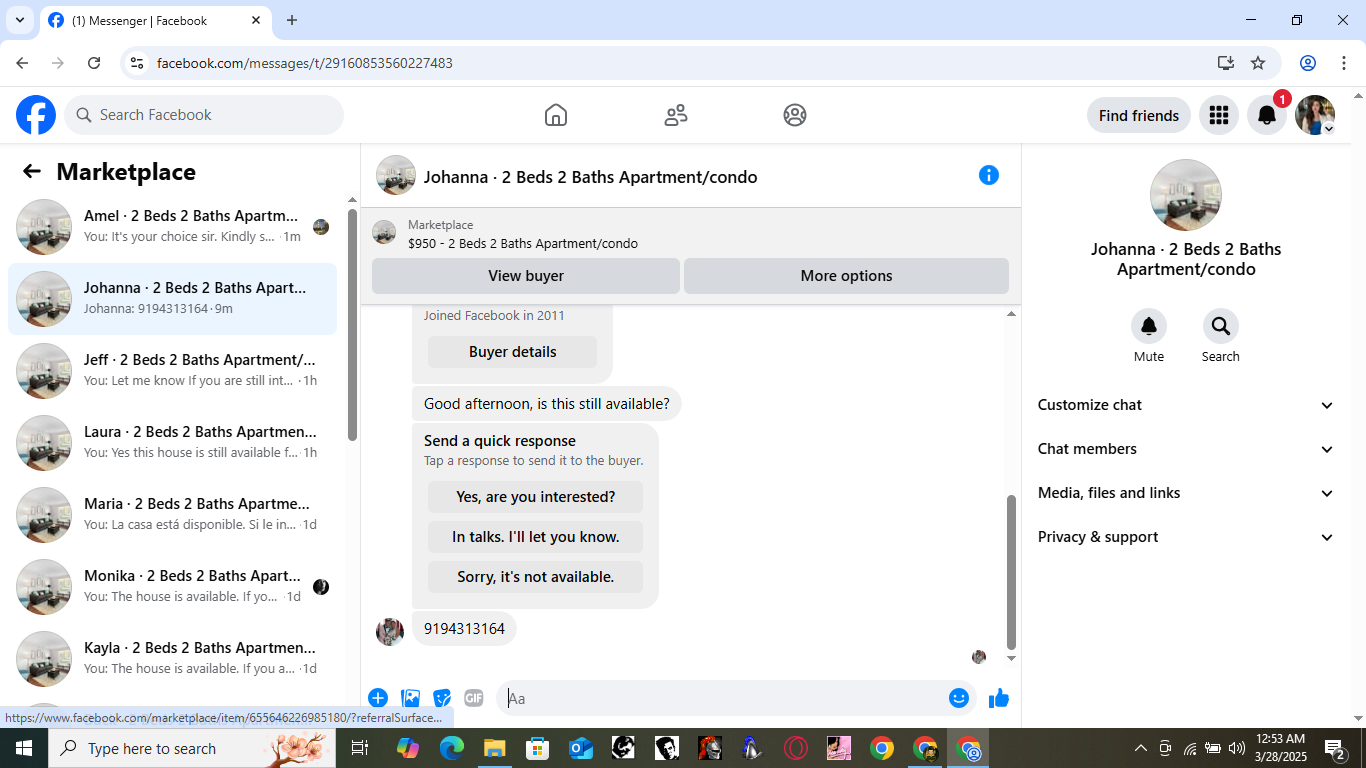This screenshot has height=768, width=1366.
Task: Expand the Chat members section
Action: pos(1186,449)
